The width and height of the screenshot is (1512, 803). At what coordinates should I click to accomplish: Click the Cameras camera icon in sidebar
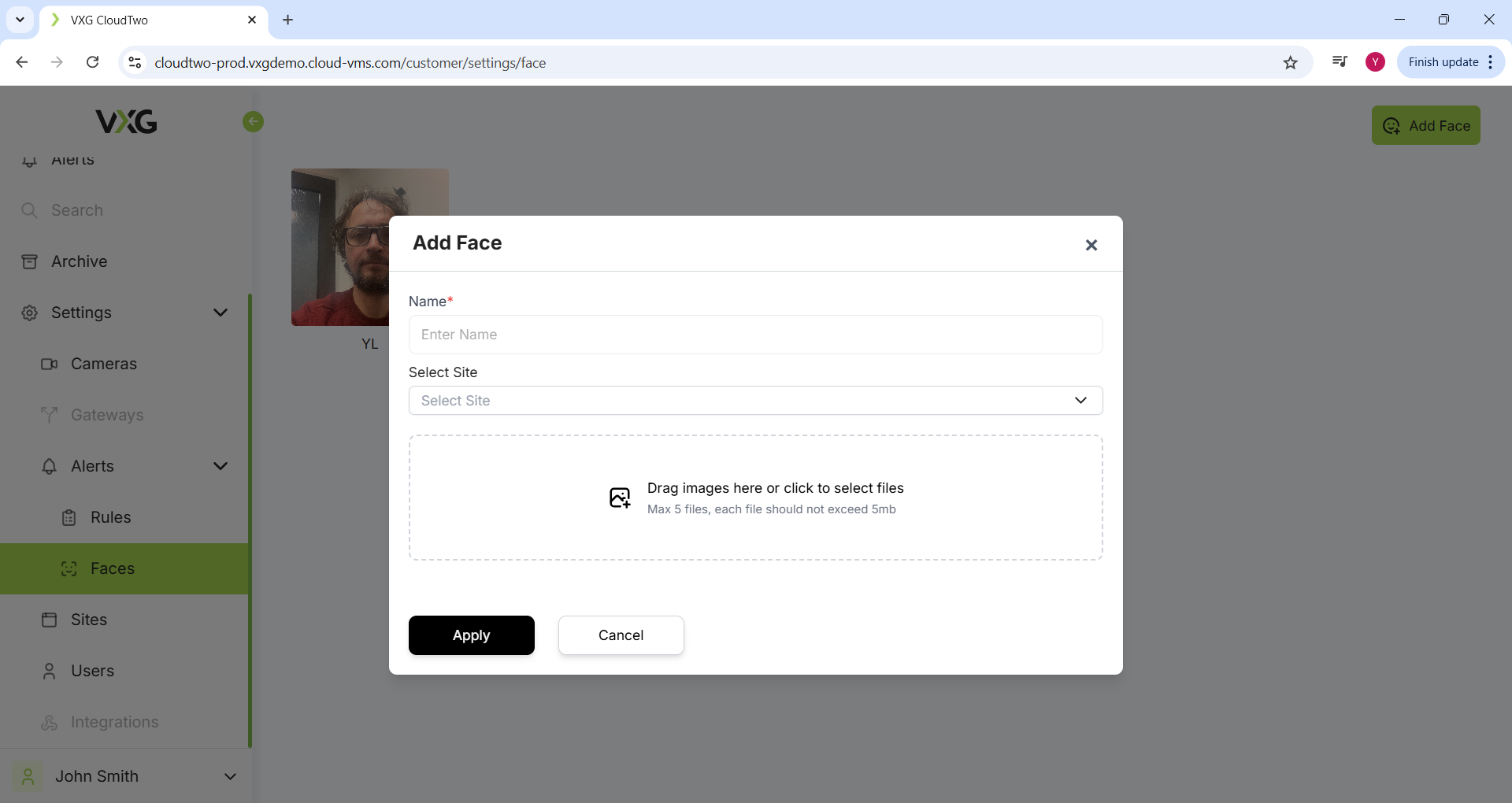pos(50,364)
